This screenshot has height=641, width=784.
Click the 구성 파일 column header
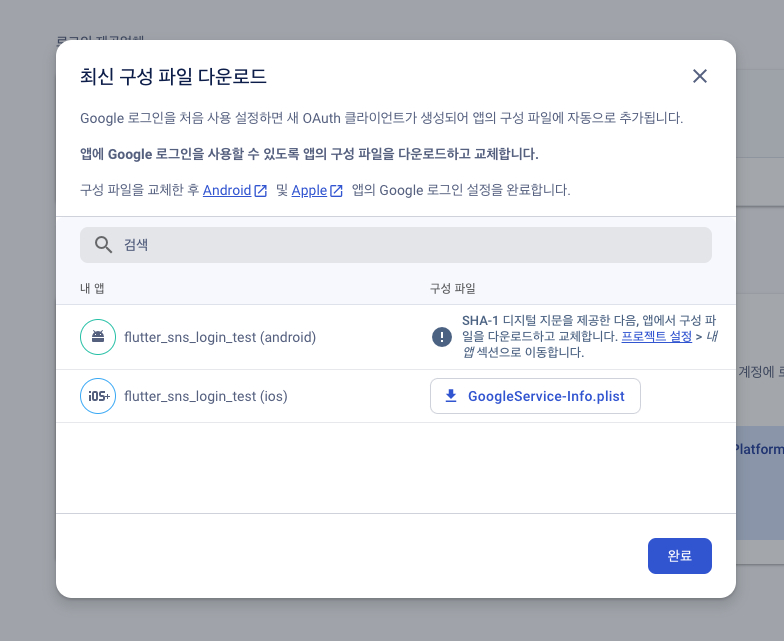[x=452, y=288]
